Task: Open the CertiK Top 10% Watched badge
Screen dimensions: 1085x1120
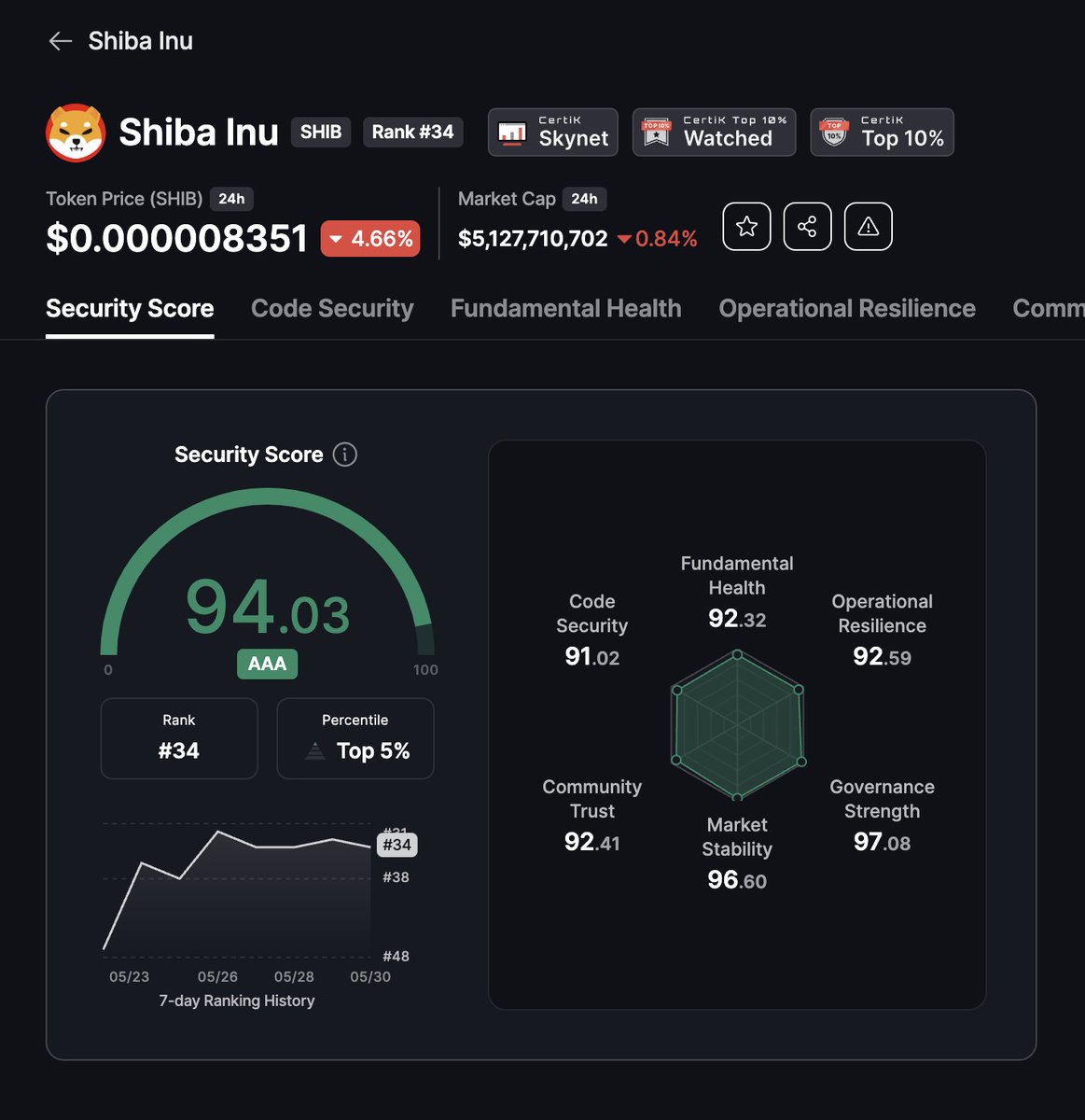Action: [715, 132]
